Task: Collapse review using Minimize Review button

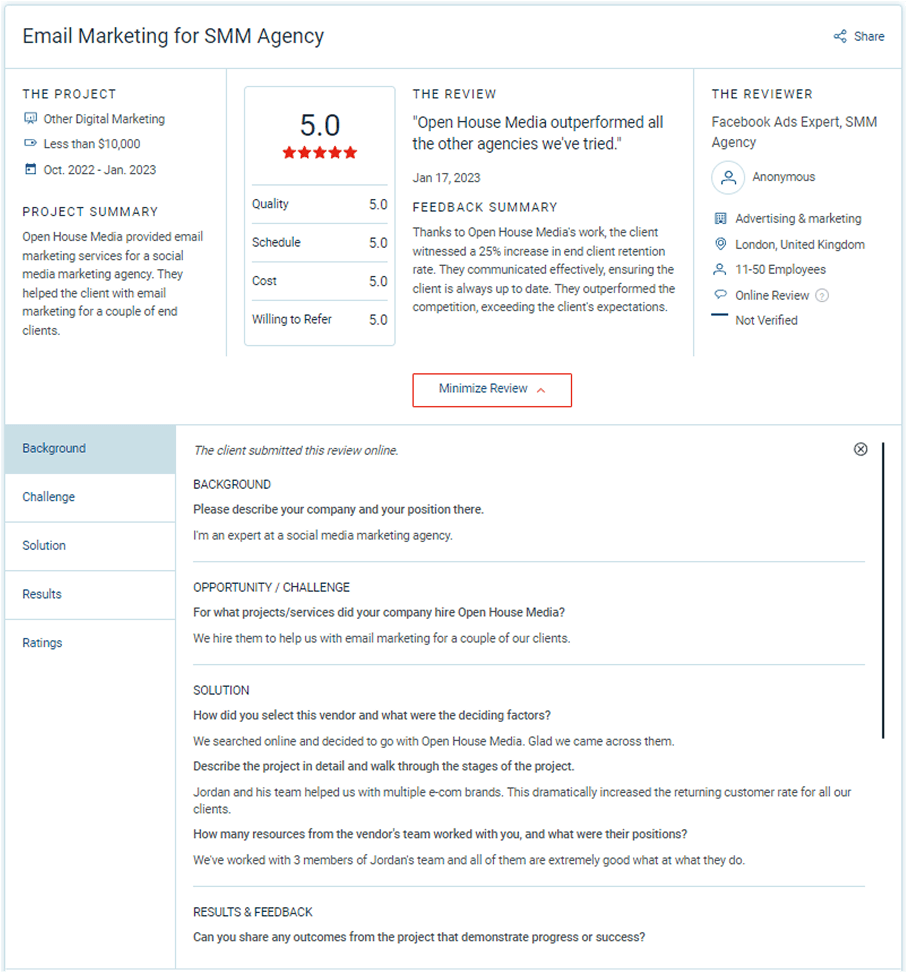Action: pos(492,390)
